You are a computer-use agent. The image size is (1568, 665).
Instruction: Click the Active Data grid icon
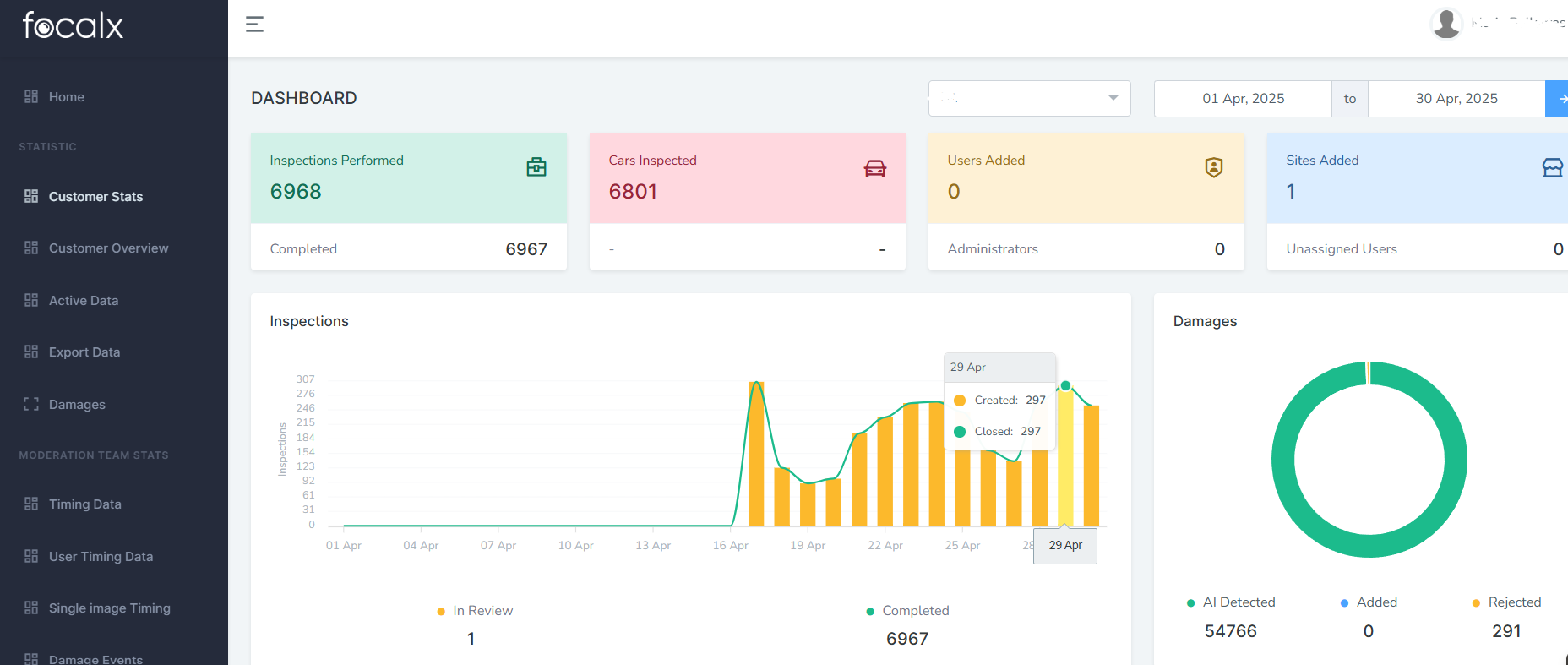tap(31, 300)
